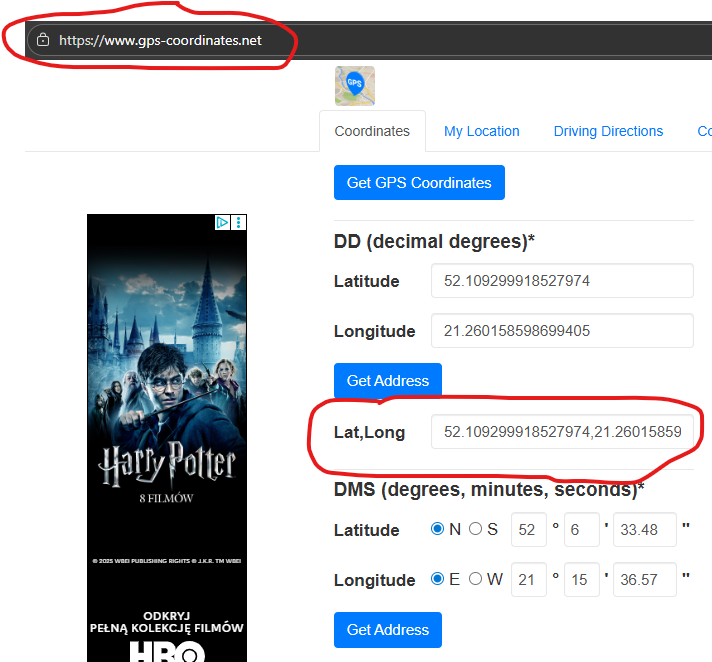
Task: Click the GPS map pin logo
Action: pyautogui.click(x=354, y=86)
